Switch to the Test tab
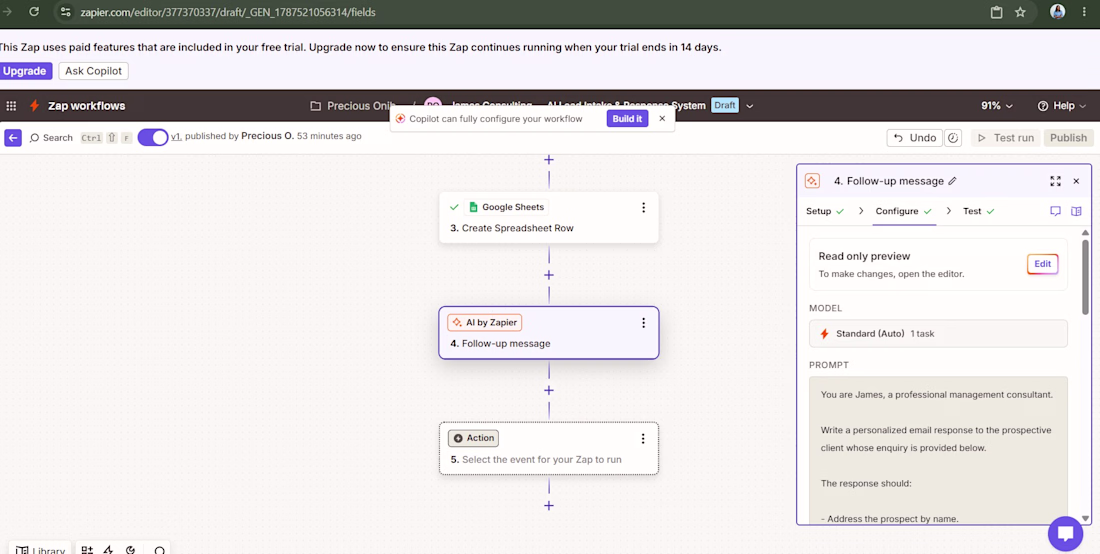The width and height of the screenshot is (1100, 554). 979,211
